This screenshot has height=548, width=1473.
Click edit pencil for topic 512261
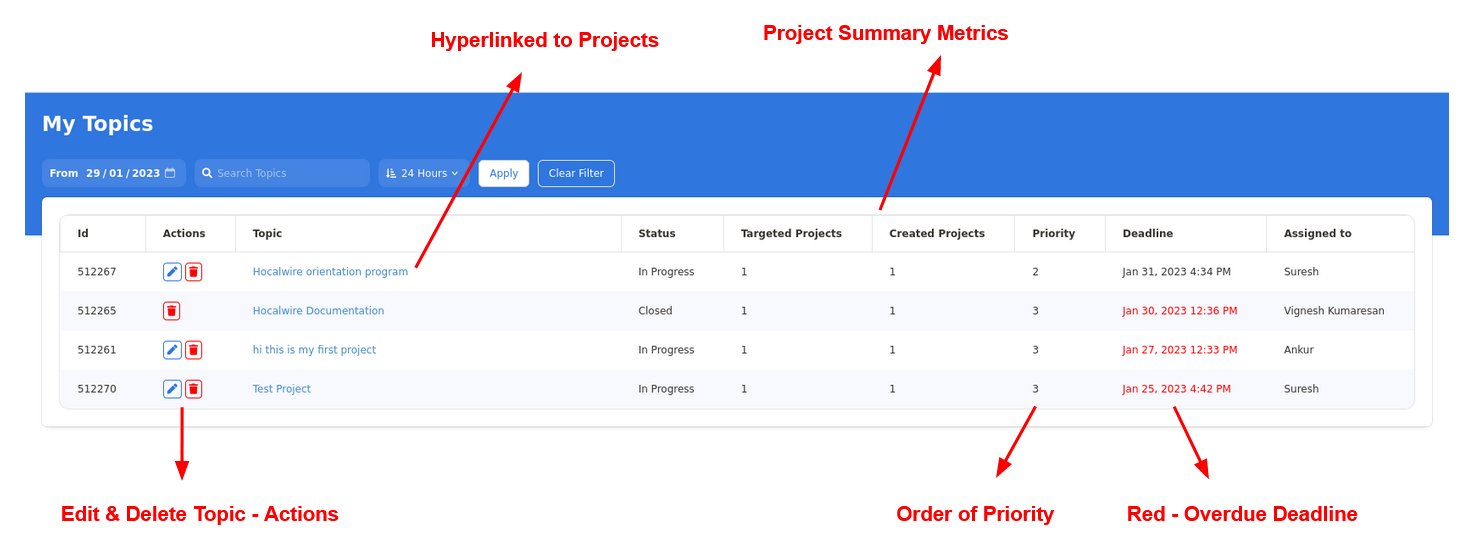[172, 350]
